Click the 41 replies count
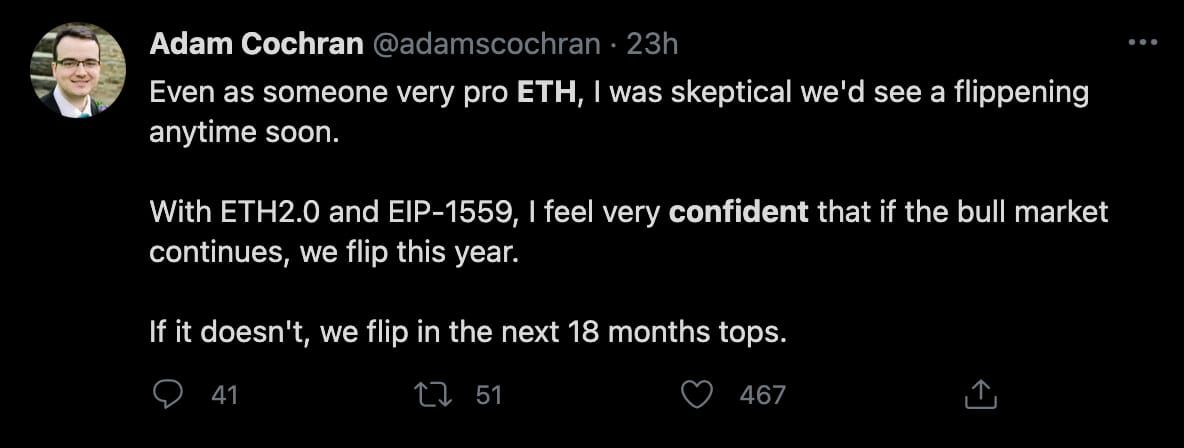Image resolution: width=1184 pixels, height=448 pixels. pos(224,395)
